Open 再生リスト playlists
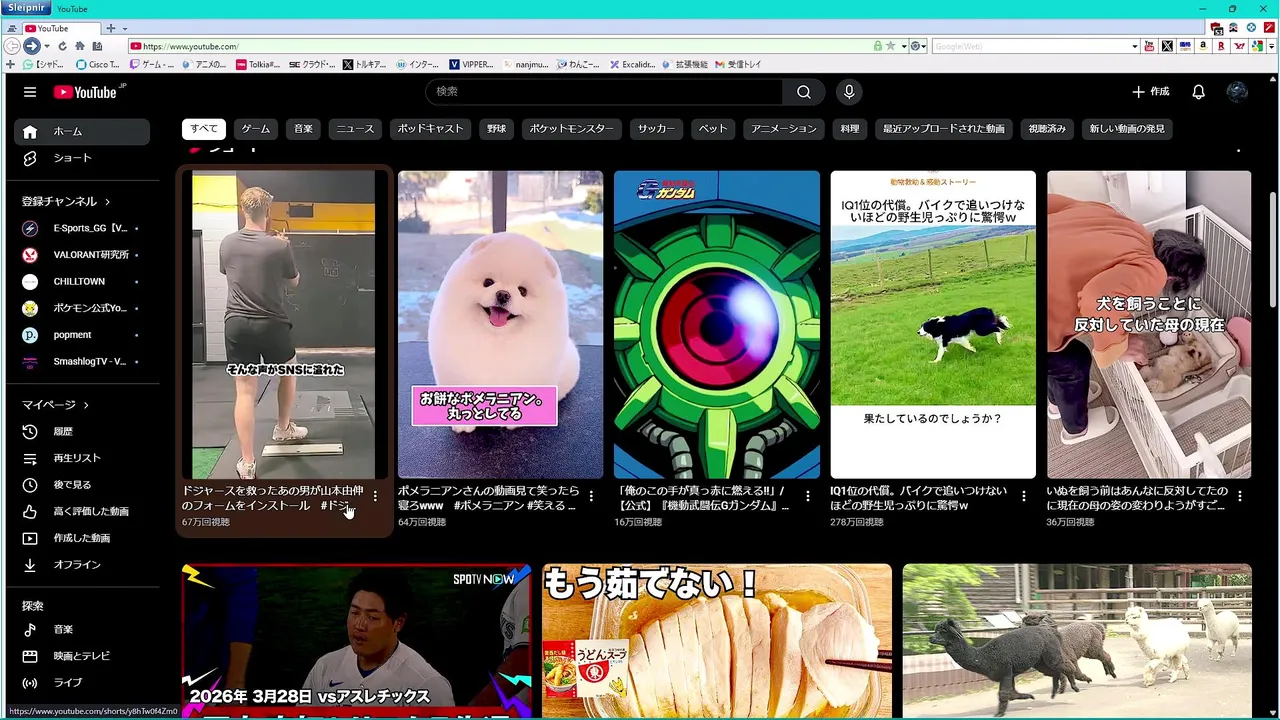Viewport: 1280px width, 720px height. click(82, 458)
